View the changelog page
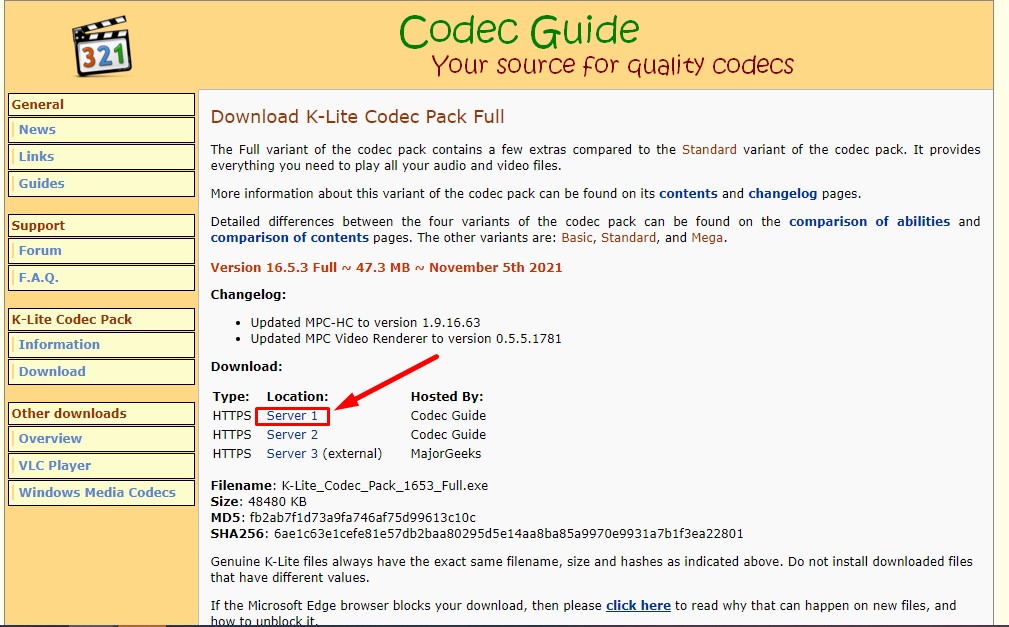The height and width of the screenshot is (627, 1009). 782,193
